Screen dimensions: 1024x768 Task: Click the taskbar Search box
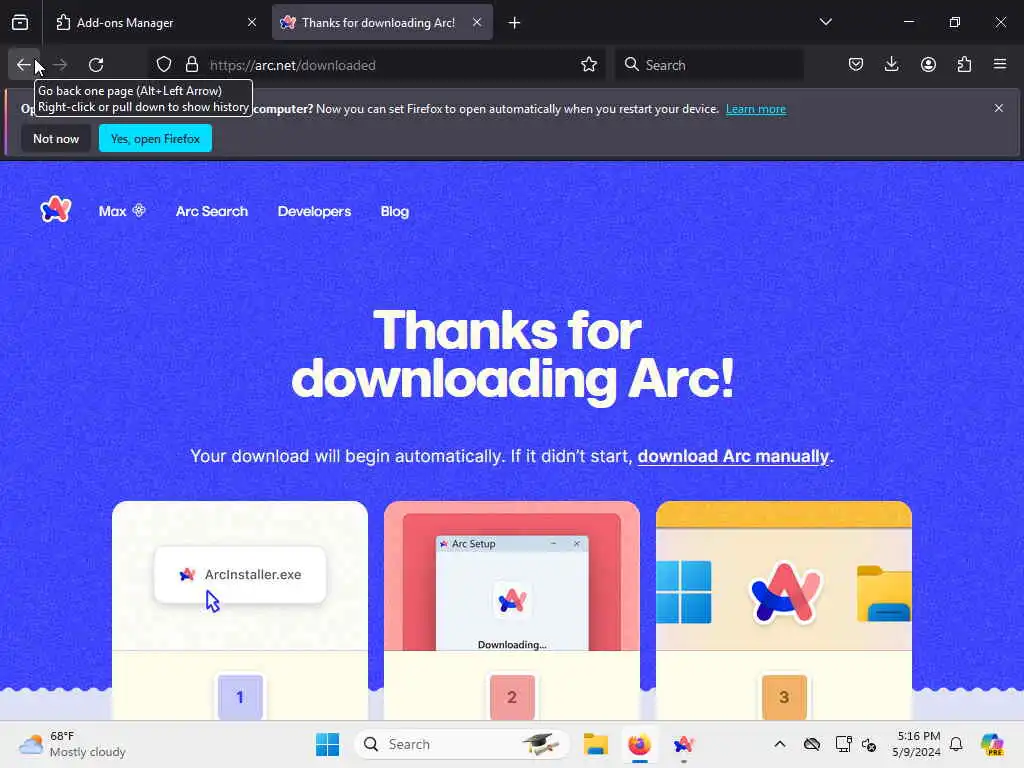[x=461, y=744]
